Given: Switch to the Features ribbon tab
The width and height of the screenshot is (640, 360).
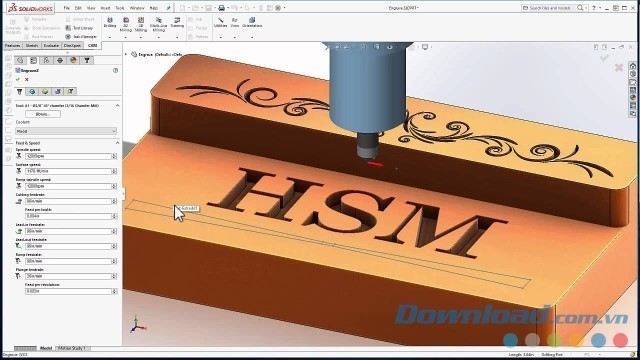Looking at the screenshot, I should click(x=12, y=46).
